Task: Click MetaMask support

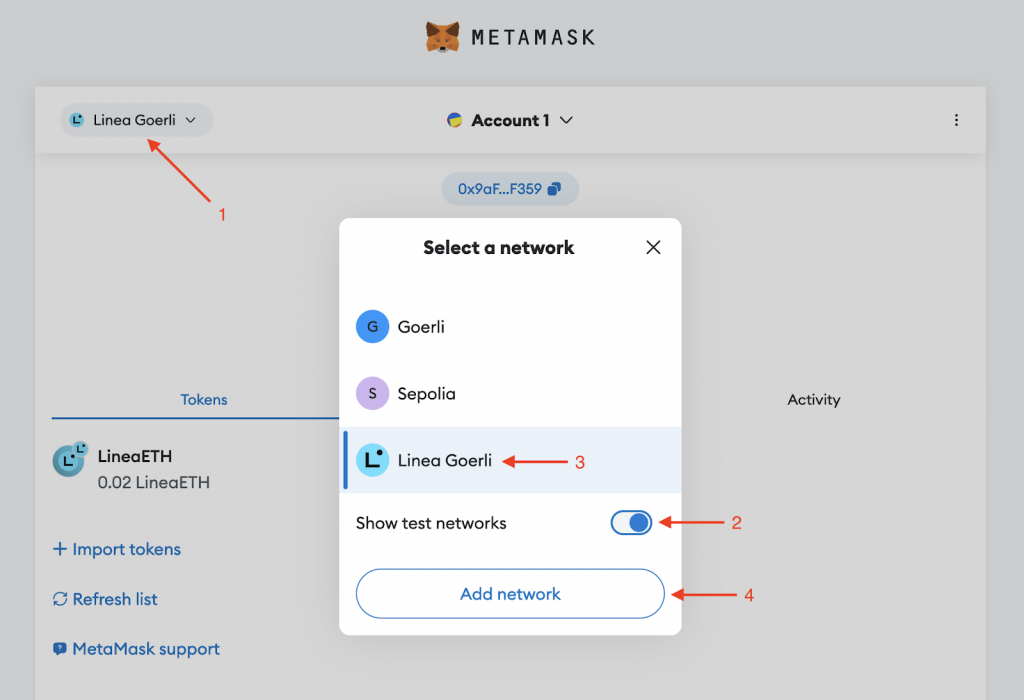Action: [x=135, y=648]
